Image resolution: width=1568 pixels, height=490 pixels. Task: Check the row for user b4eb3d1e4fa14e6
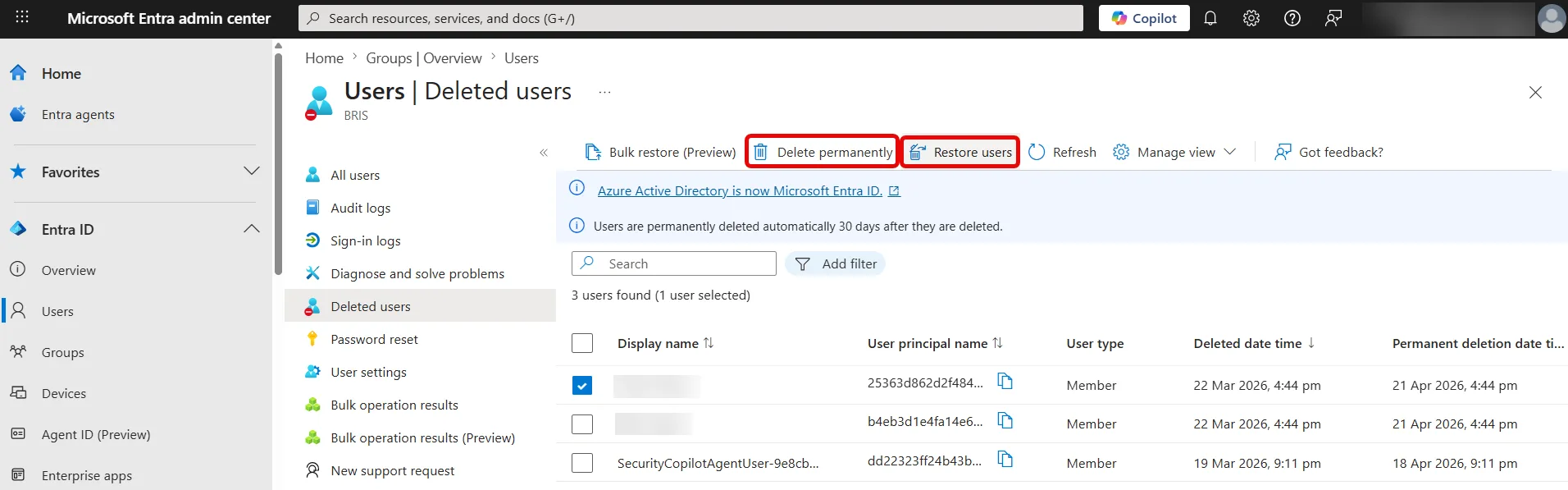(582, 424)
